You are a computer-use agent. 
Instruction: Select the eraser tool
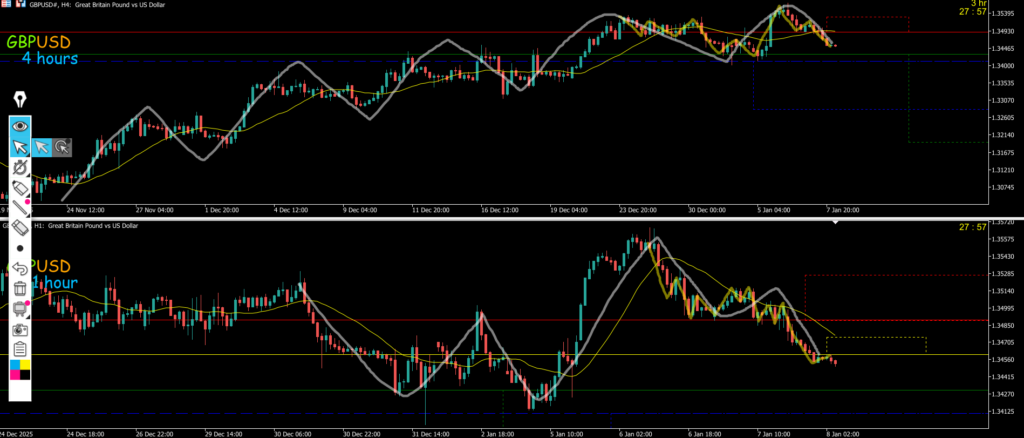click(20, 227)
